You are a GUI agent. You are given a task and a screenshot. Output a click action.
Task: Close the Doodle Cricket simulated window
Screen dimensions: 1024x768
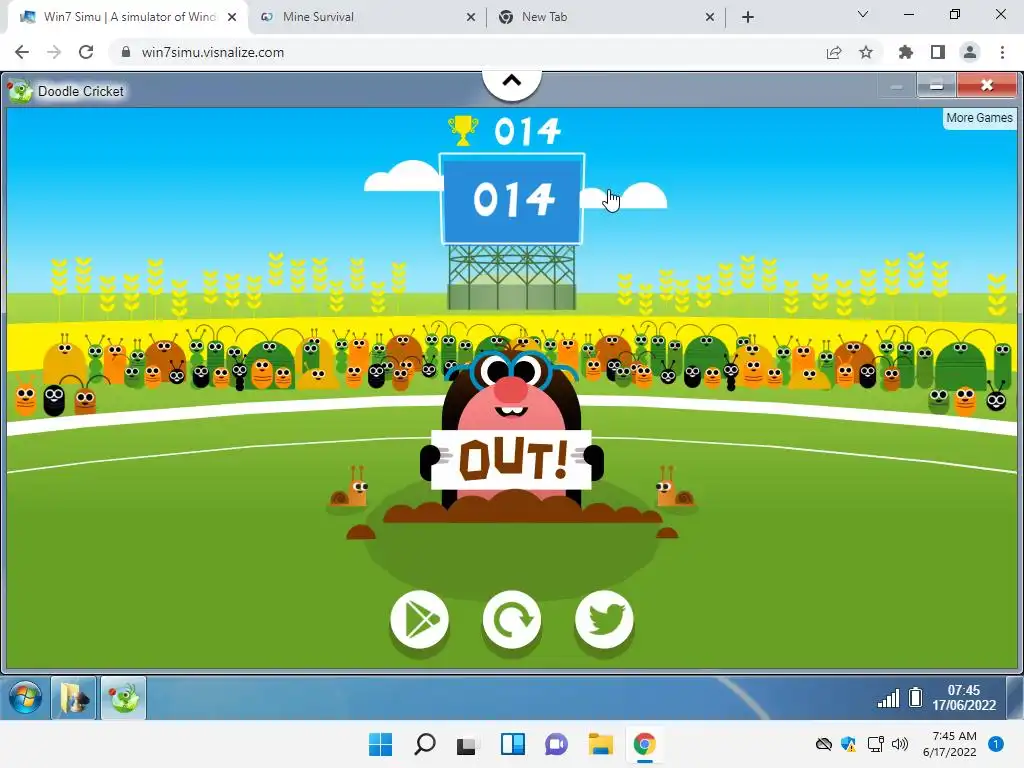click(x=987, y=86)
